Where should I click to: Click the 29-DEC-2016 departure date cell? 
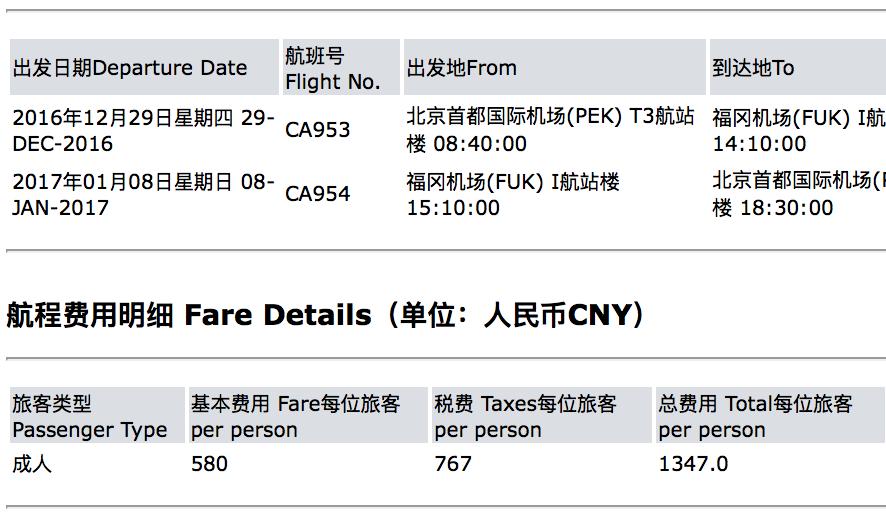pos(143,130)
